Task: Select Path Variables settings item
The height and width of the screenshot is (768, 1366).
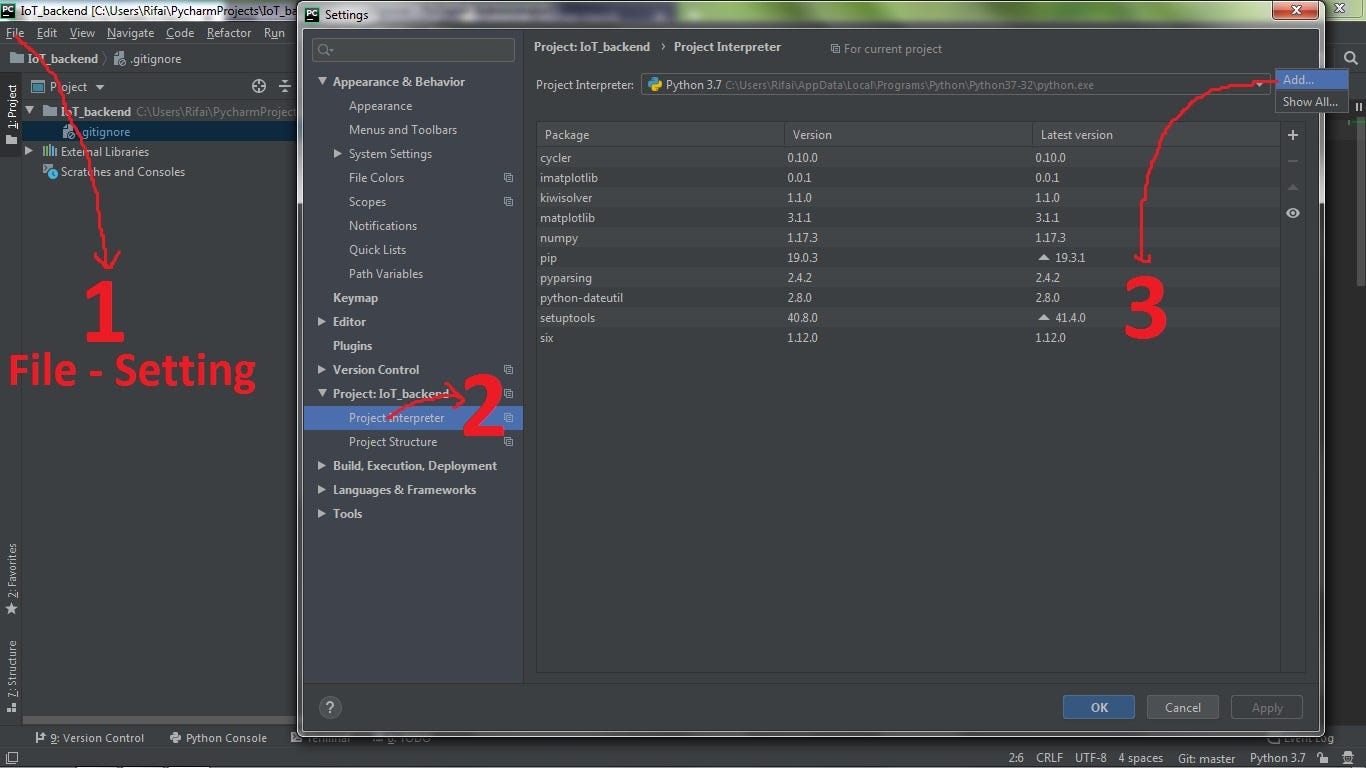Action: point(386,274)
